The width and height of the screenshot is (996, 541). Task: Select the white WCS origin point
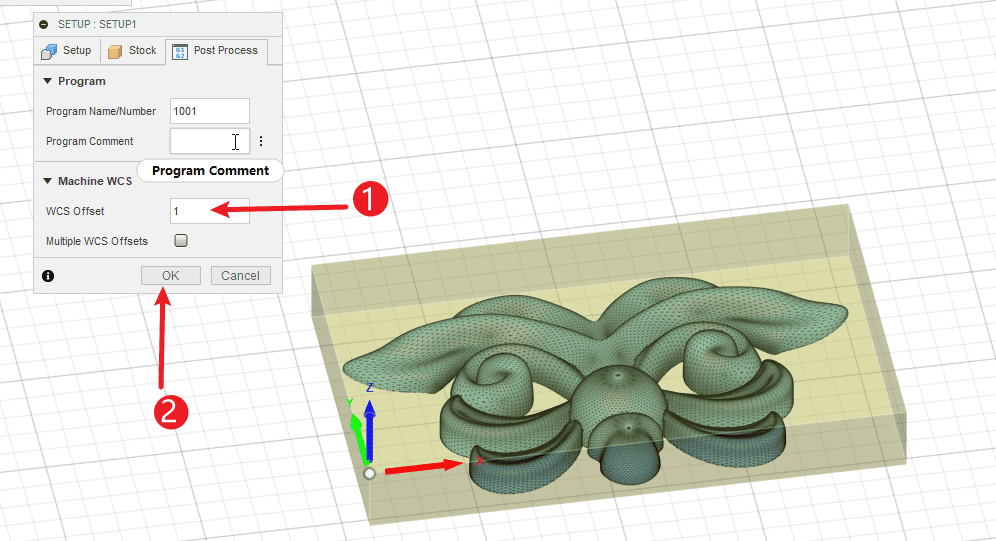click(x=369, y=473)
